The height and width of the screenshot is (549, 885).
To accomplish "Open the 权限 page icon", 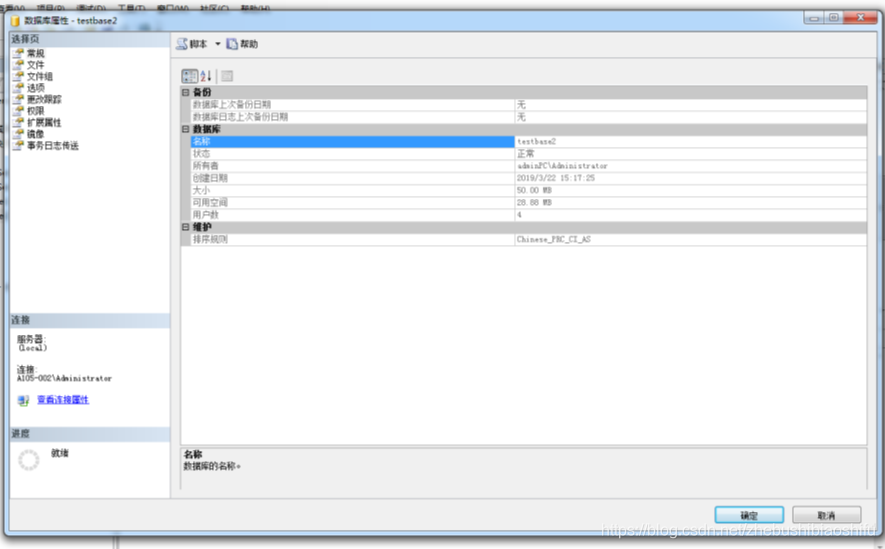I will tap(18, 111).
